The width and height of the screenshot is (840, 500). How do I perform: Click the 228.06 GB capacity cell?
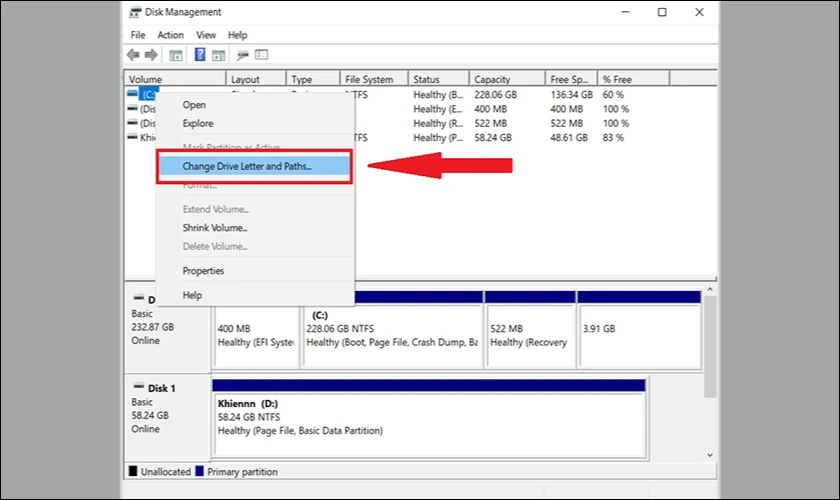pos(496,94)
